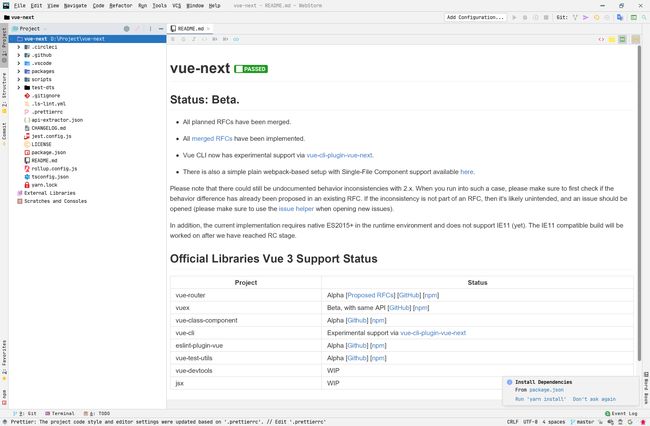Click UTF-8 encoding in status bar

coord(530,422)
